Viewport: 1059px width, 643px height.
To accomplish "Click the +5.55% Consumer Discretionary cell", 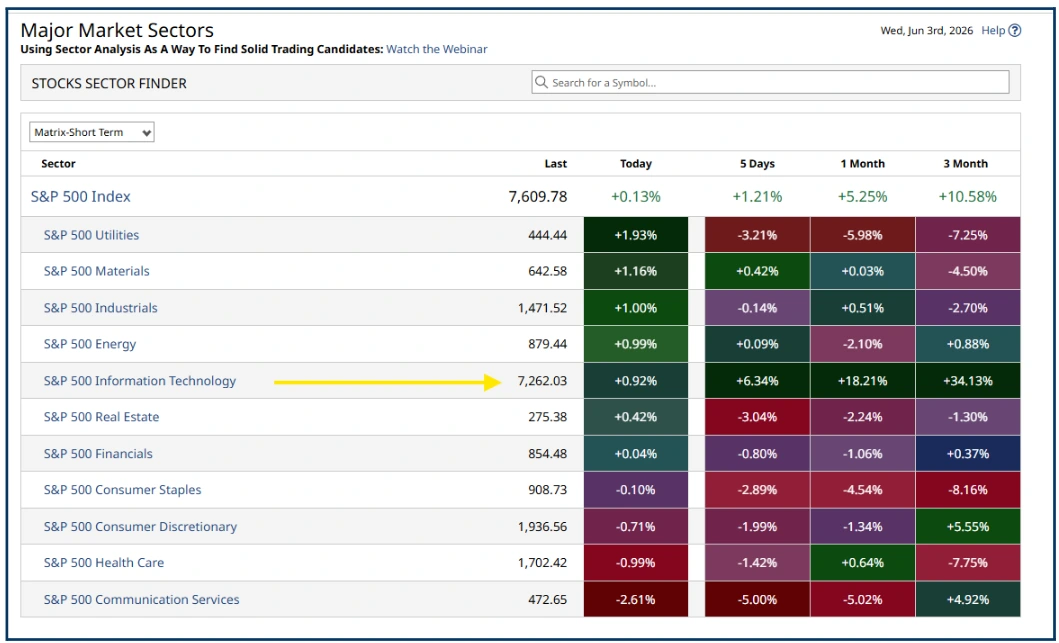I will [968, 527].
